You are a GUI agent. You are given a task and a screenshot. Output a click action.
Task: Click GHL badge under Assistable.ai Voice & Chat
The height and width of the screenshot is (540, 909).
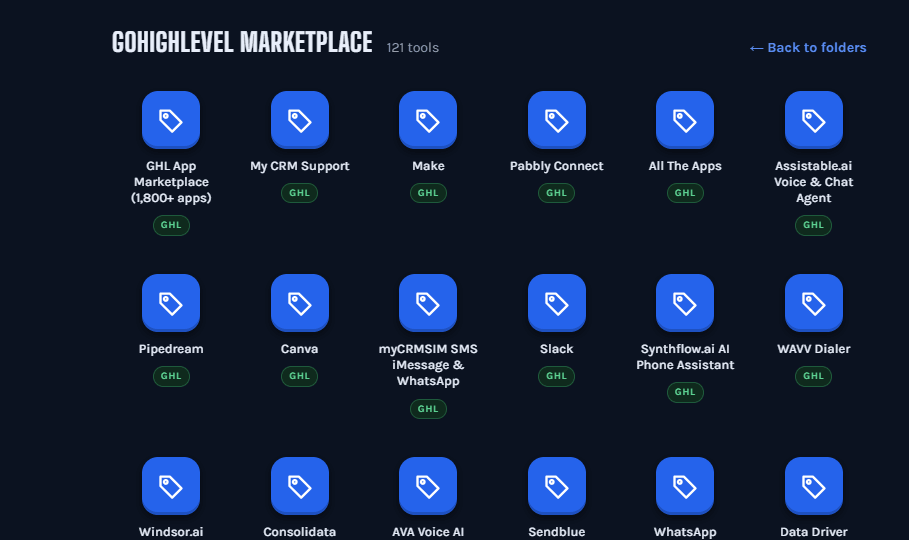pyautogui.click(x=813, y=225)
